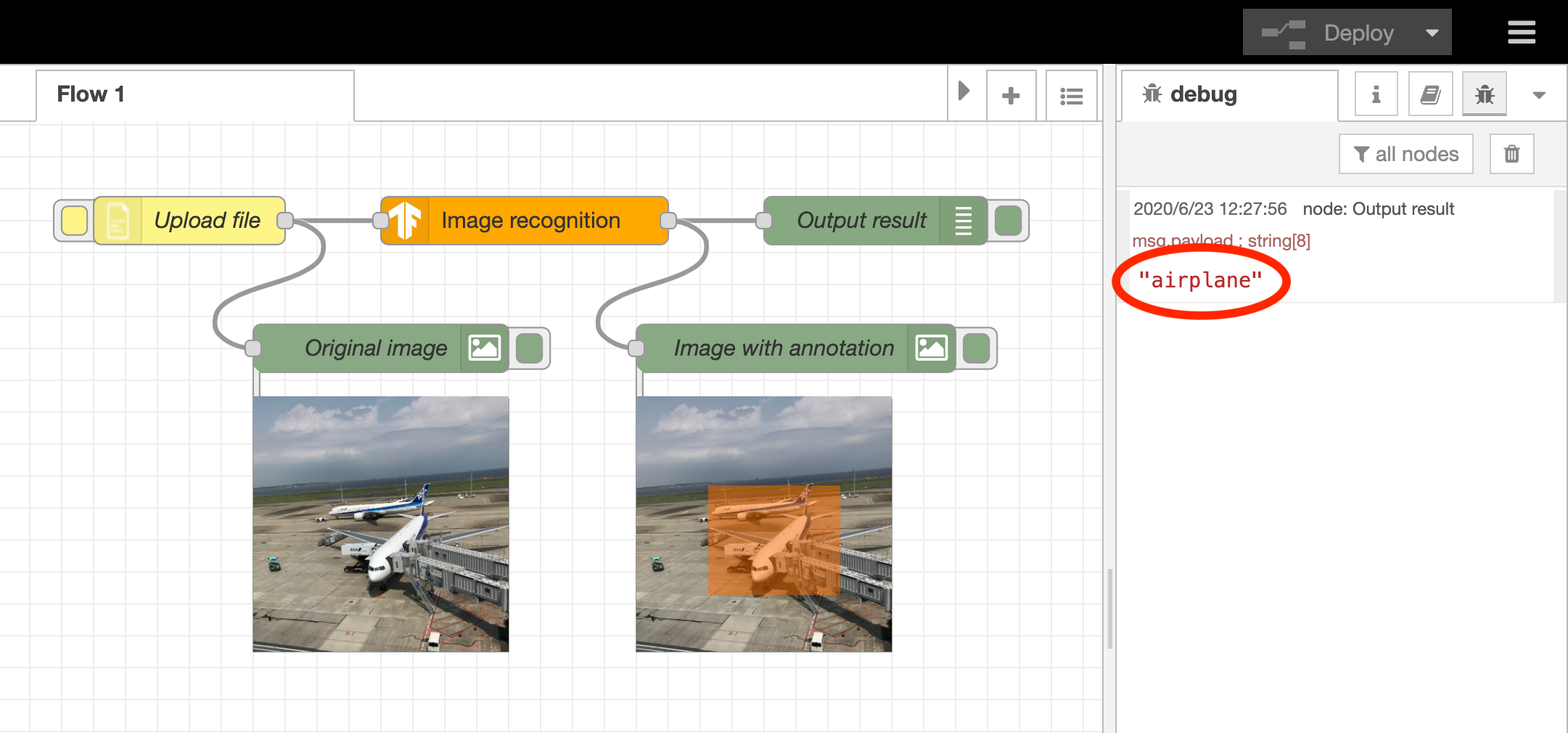Toggle the Output result debug node
The width and height of the screenshot is (1568, 733).
point(1008,221)
